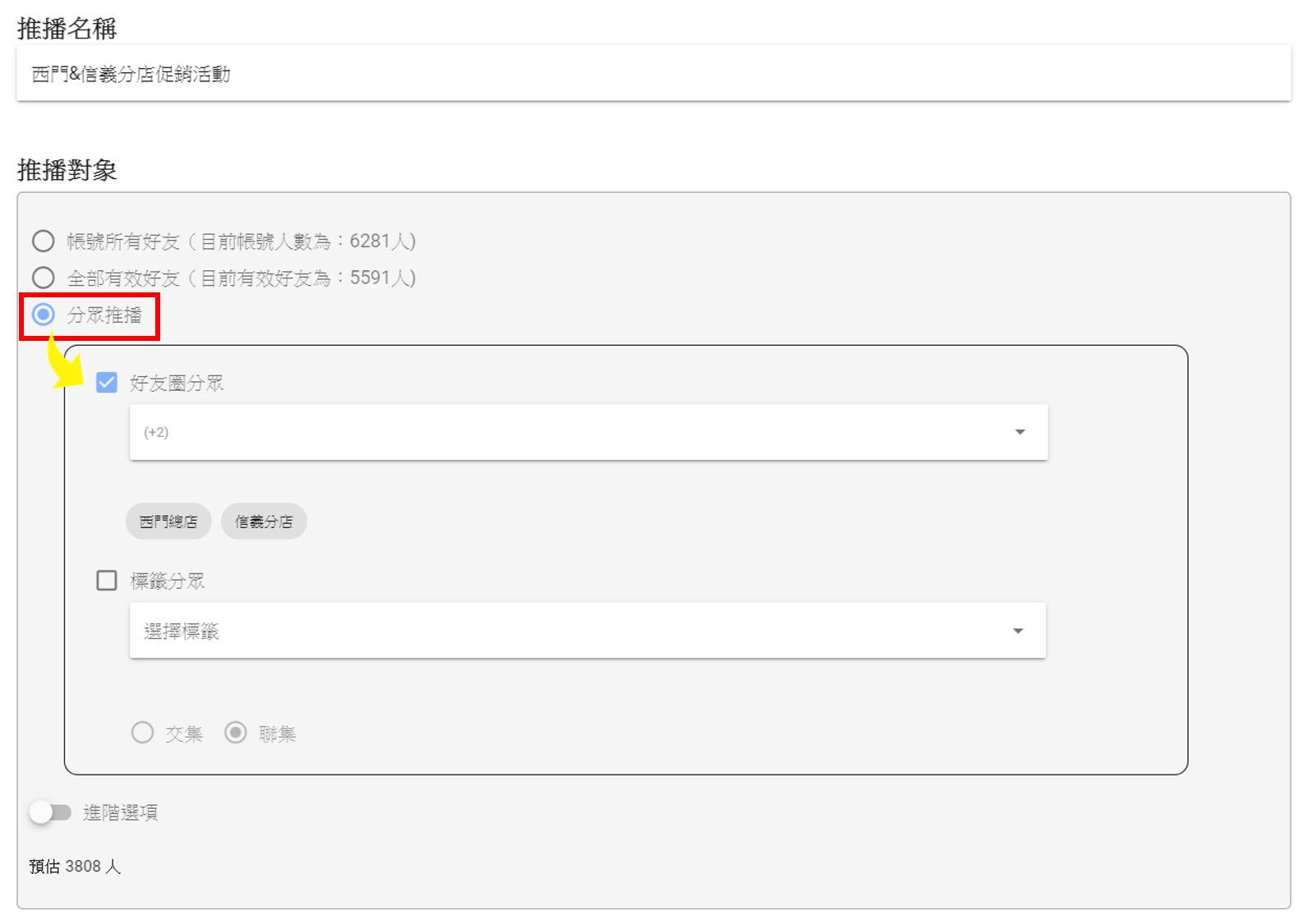Toggle the 進階選項 switch
1308x924 pixels.
[x=50, y=813]
